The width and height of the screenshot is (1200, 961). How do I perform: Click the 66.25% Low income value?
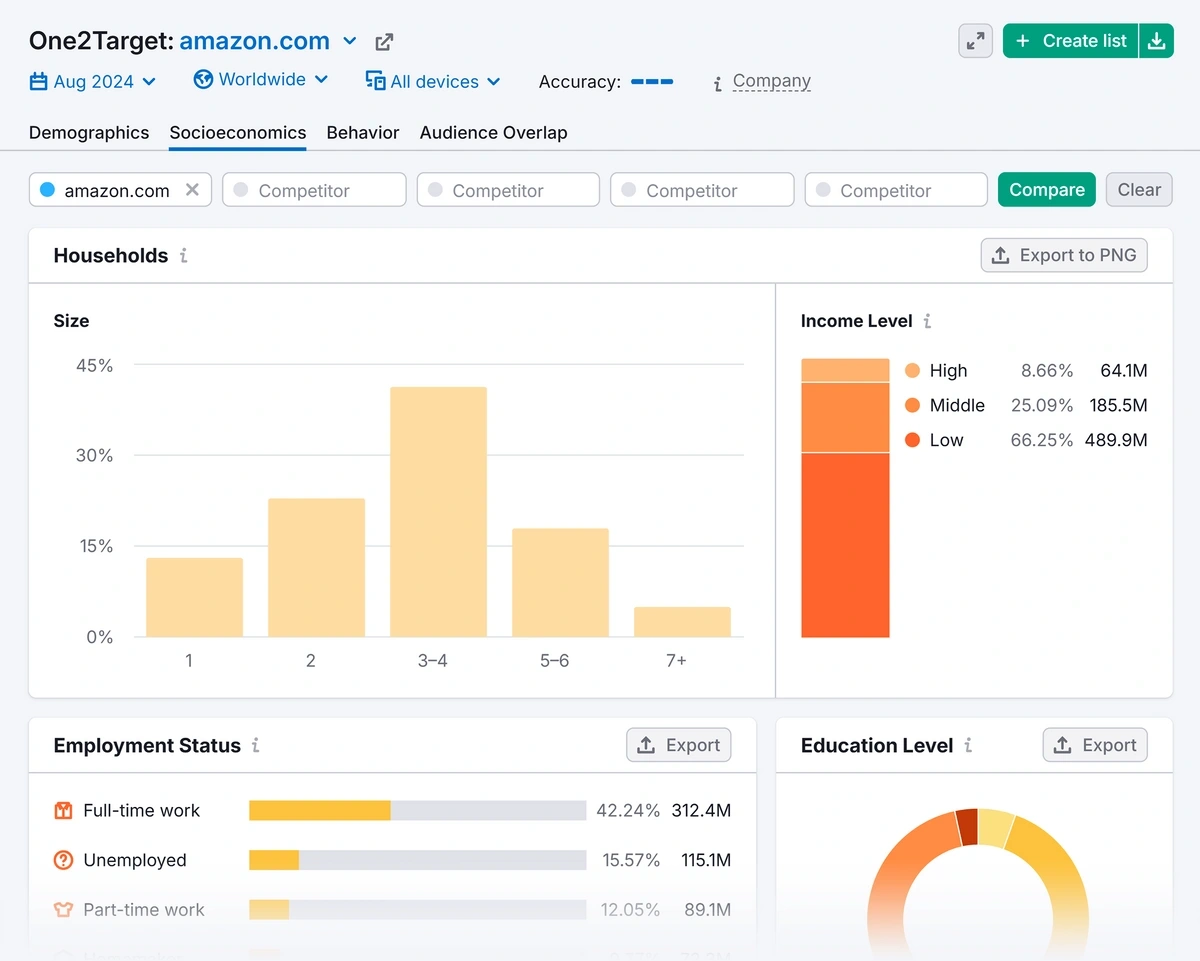(x=1041, y=440)
